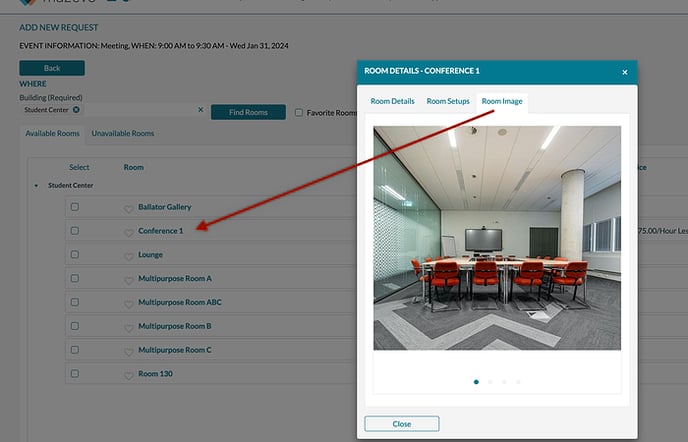Select the Multipurpose Room A checkbox
The width and height of the screenshot is (688, 442).
click(75, 278)
